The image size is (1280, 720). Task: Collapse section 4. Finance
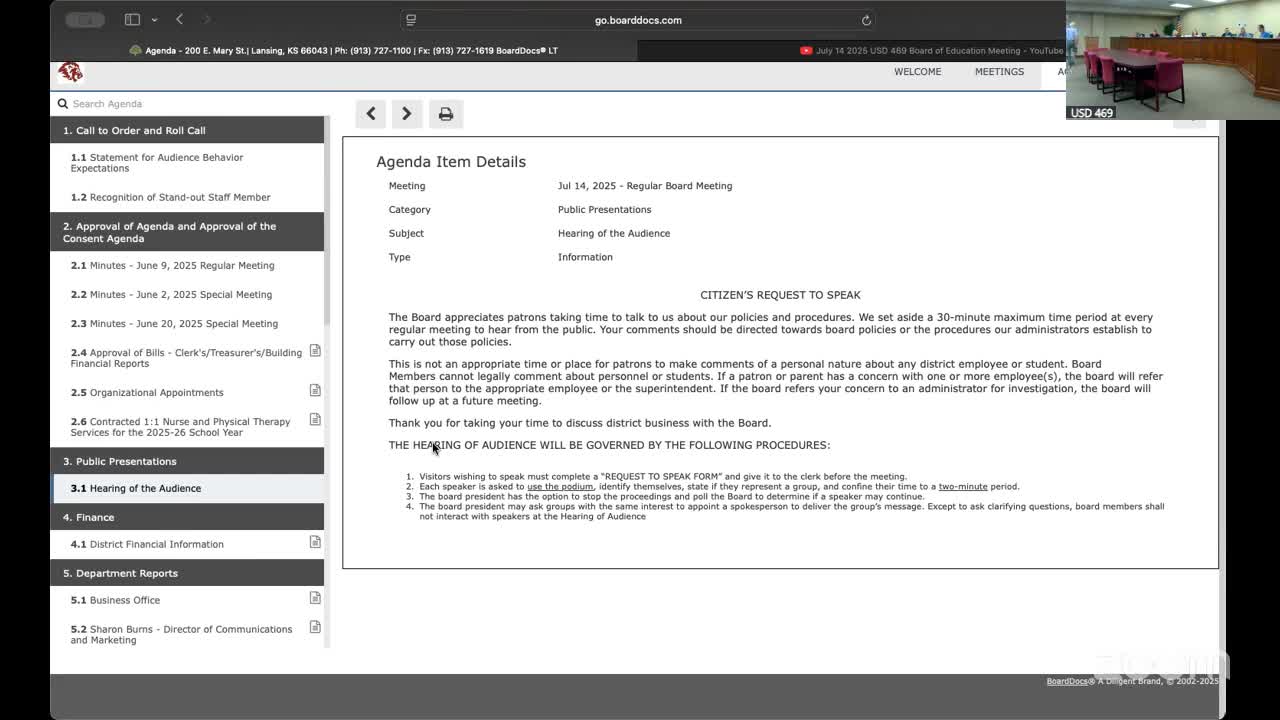click(x=188, y=517)
